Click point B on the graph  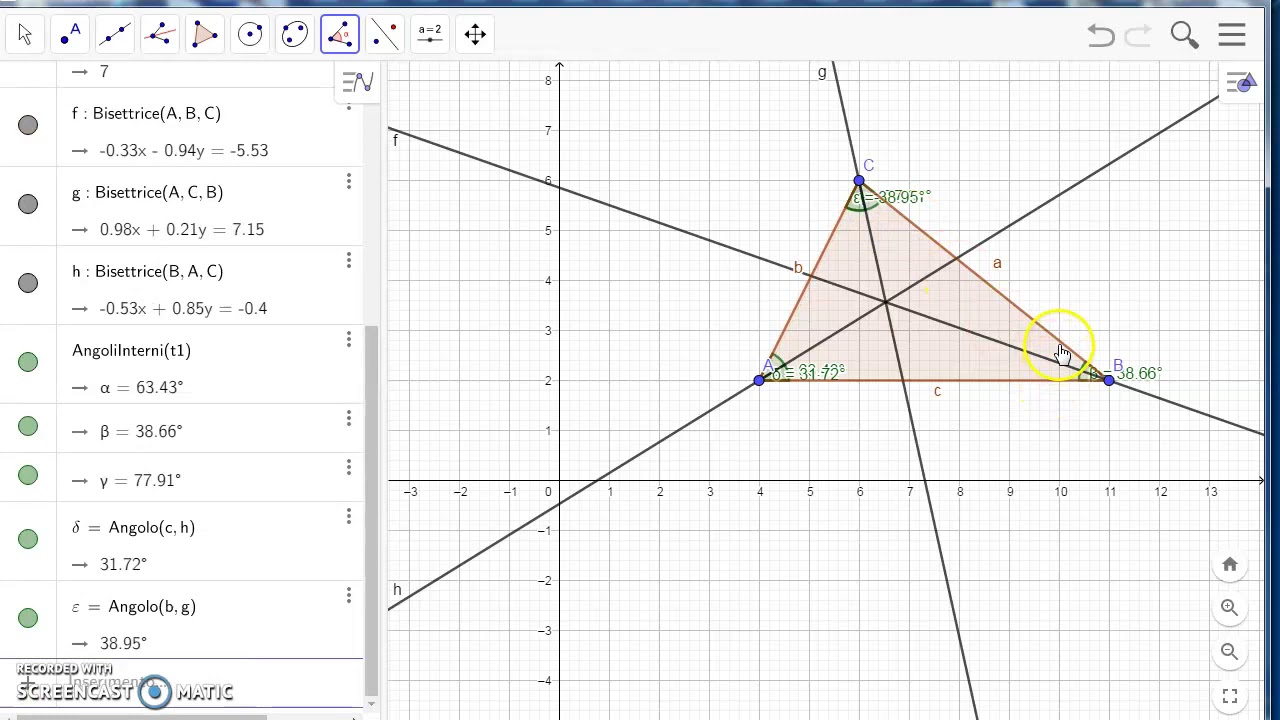click(x=1109, y=380)
